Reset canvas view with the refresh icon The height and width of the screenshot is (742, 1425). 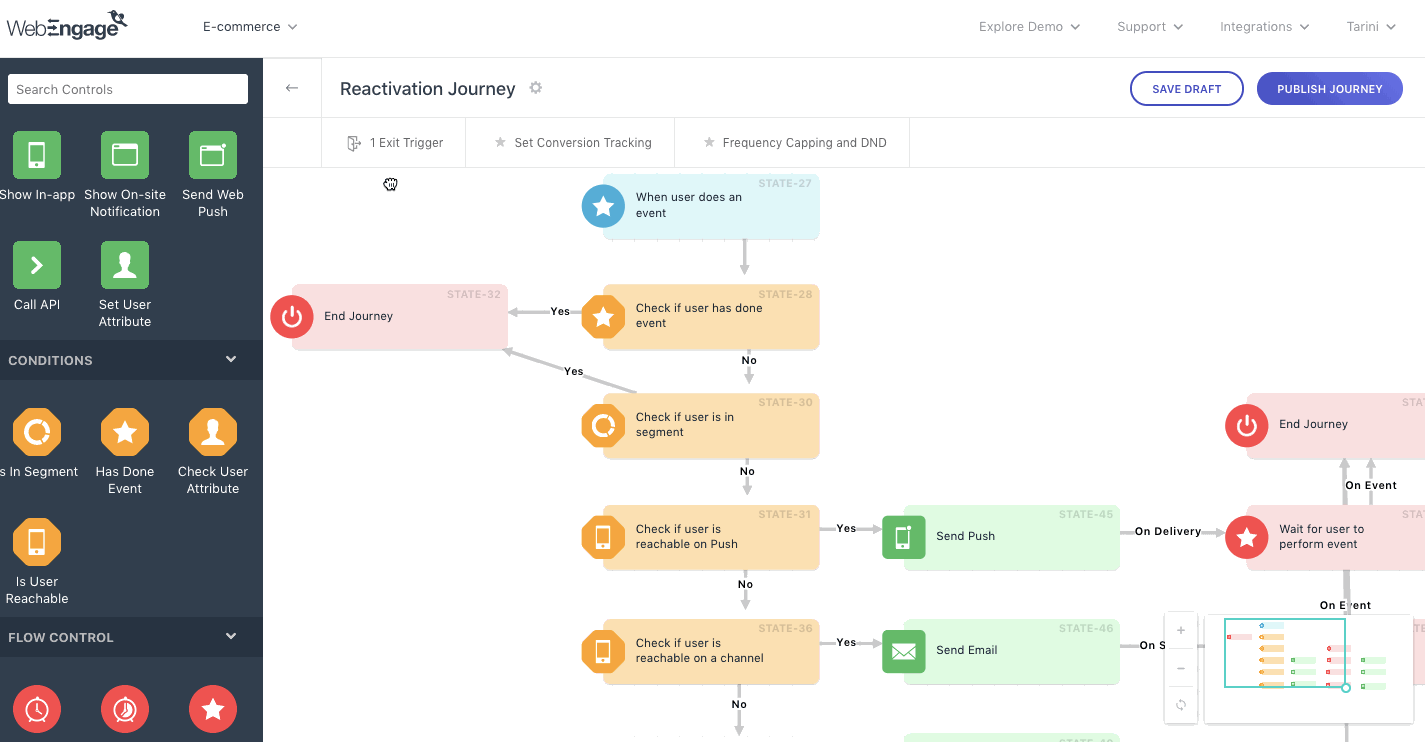pos(1181,705)
